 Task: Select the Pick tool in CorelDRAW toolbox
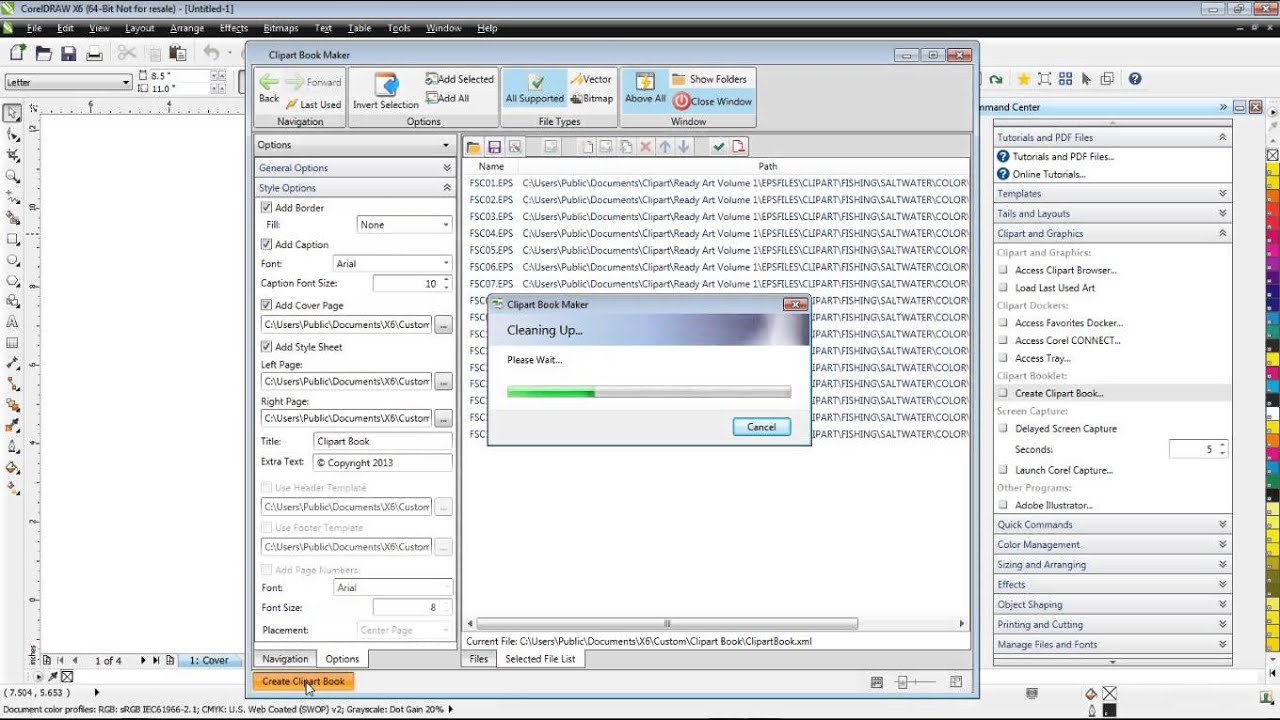click(x=13, y=113)
